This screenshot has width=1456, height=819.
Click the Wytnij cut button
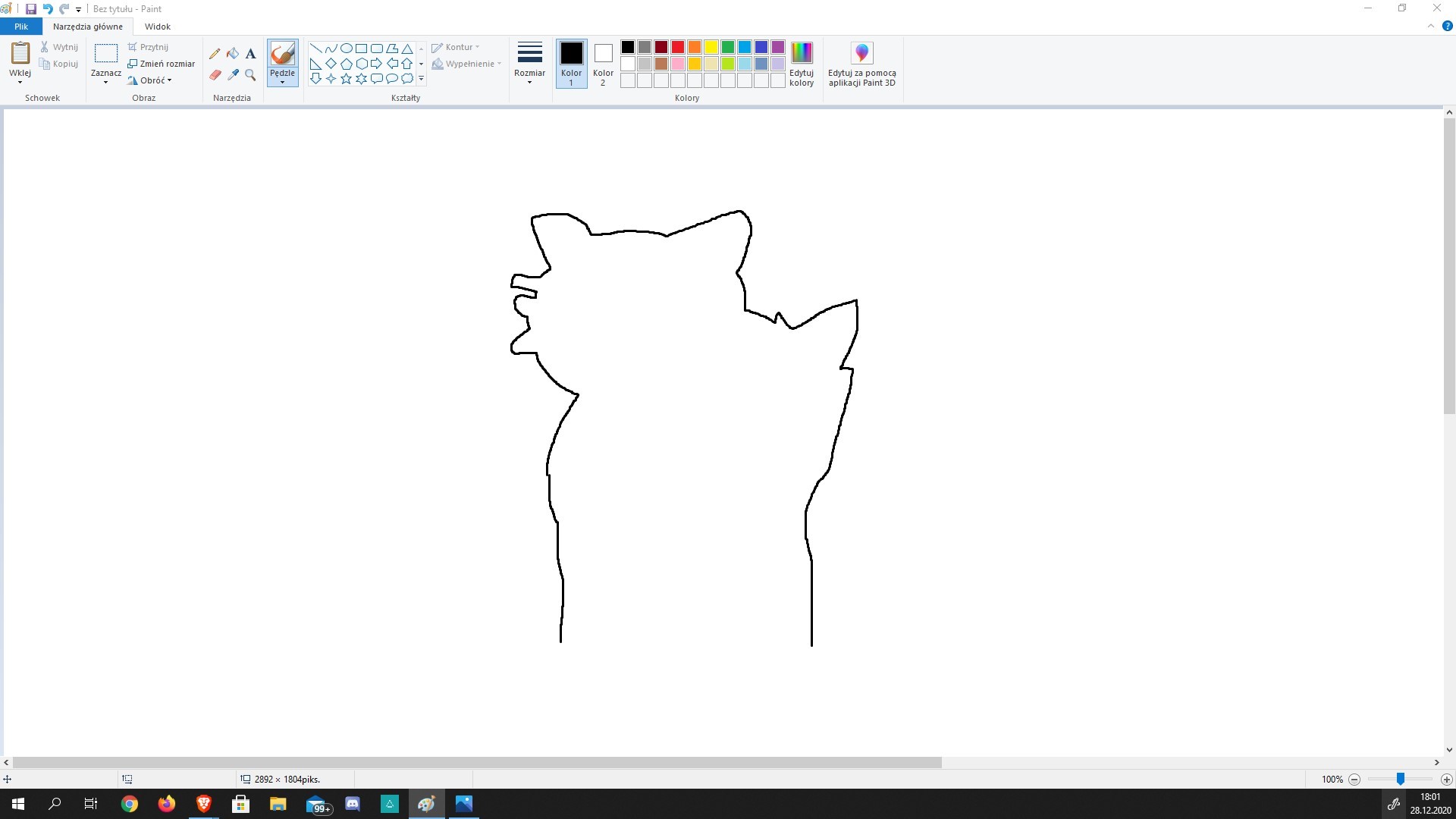pos(59,47)
